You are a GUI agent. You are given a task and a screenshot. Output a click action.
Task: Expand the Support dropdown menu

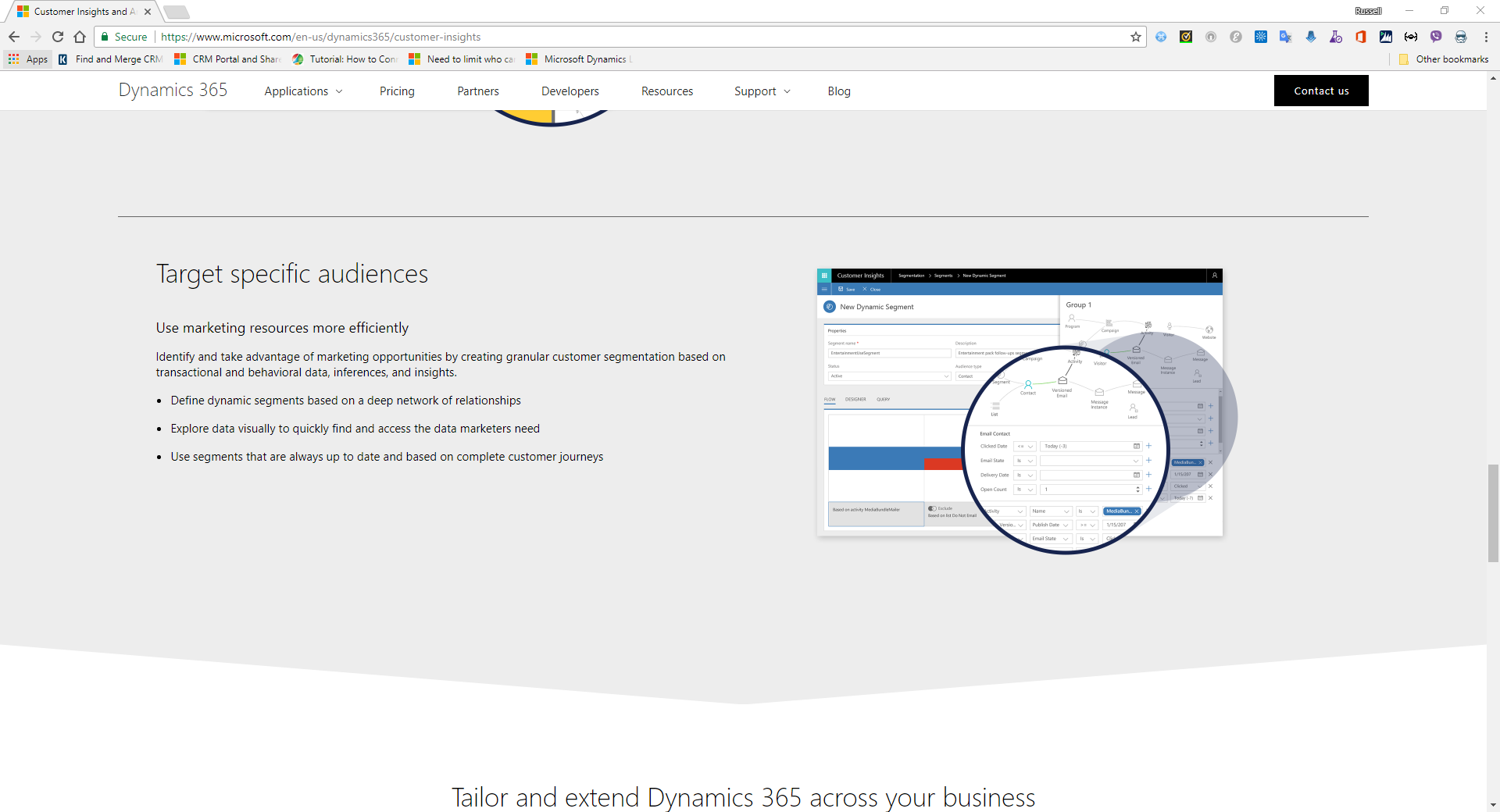[x=762, y=91]
